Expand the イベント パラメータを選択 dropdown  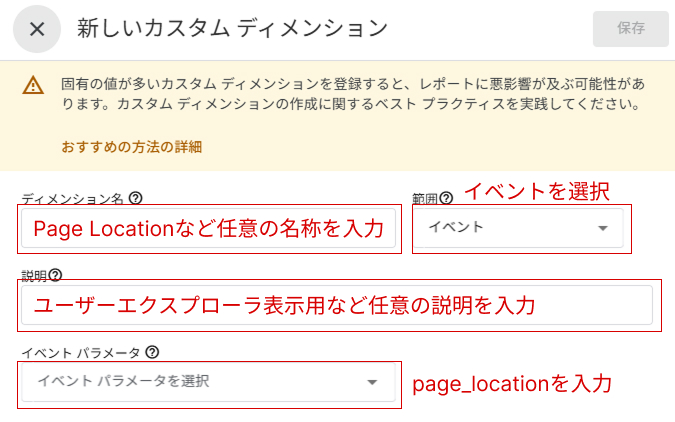[x=209, y=381]
